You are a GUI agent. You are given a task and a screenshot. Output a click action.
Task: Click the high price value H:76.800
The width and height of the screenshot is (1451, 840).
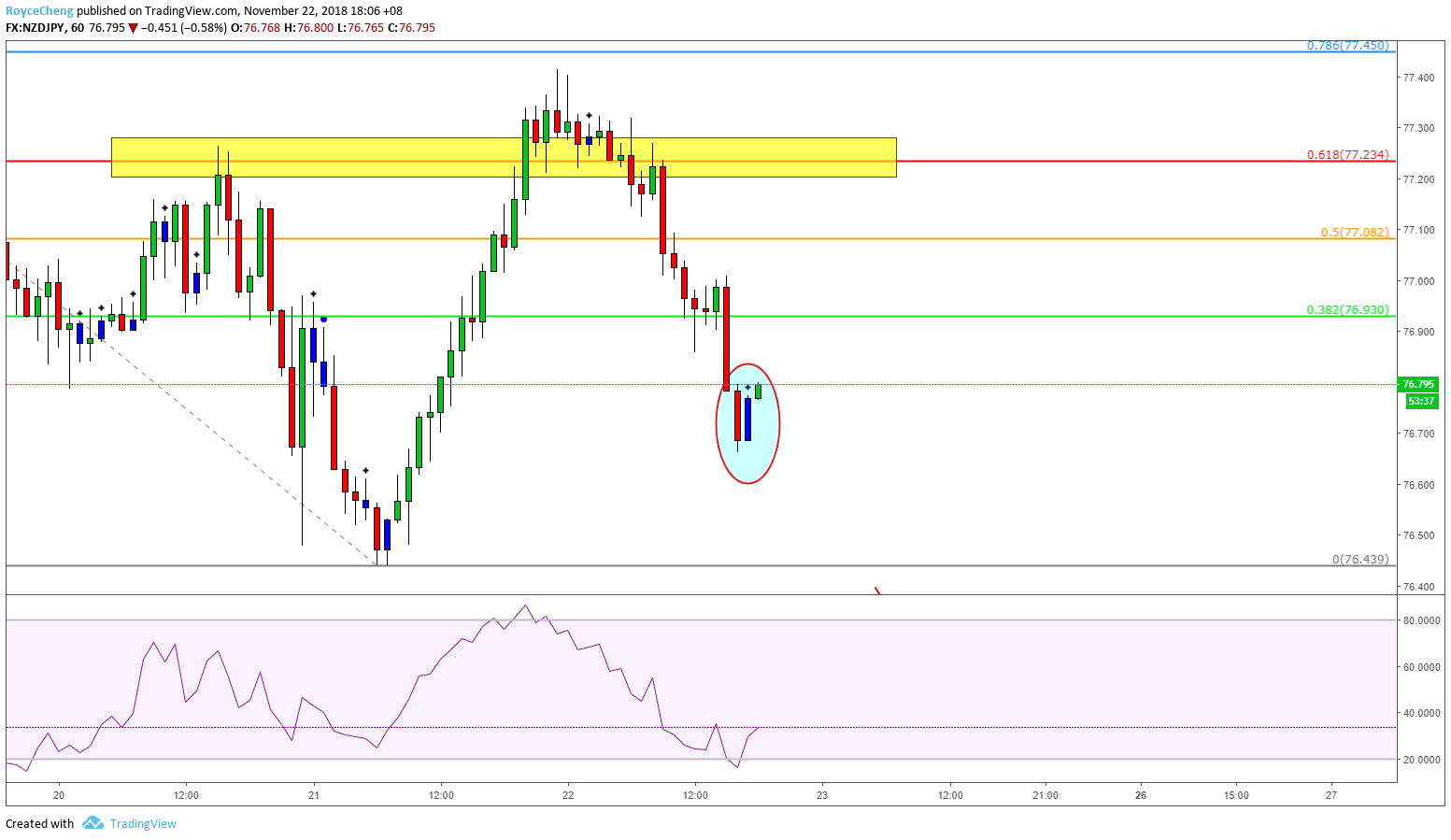click(309, 28)
